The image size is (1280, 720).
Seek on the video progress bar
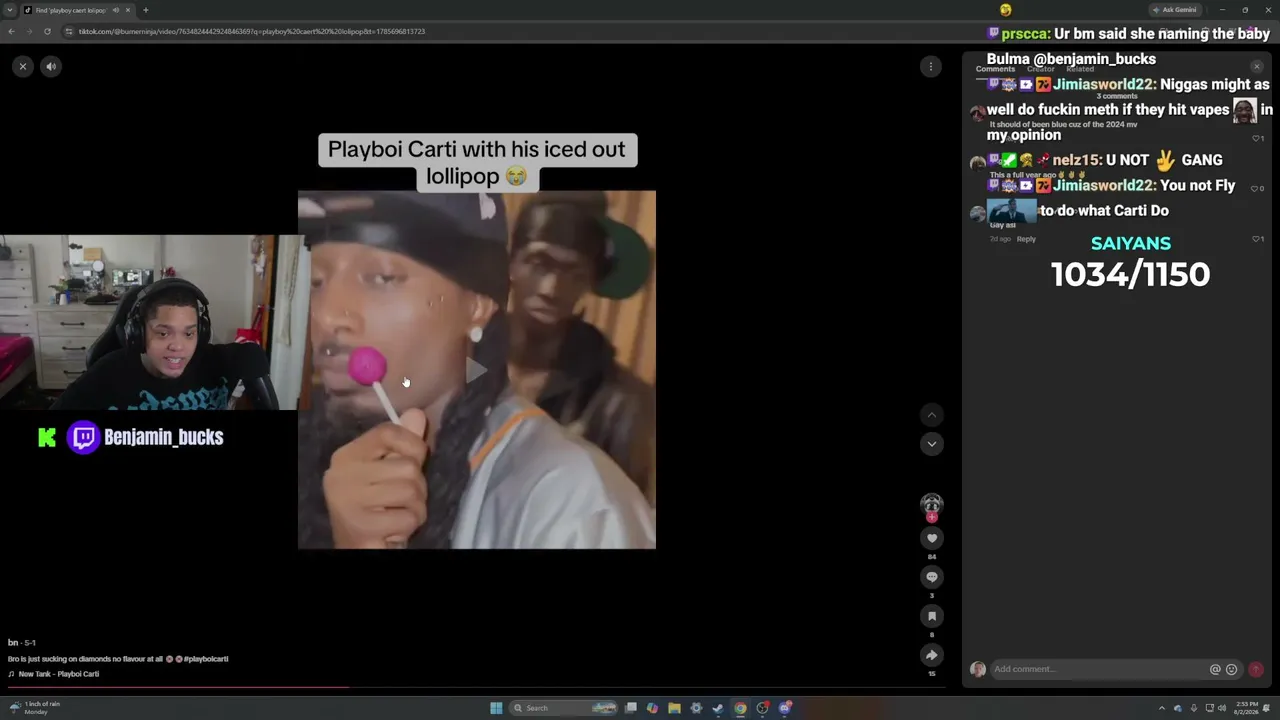pos(478,688)
